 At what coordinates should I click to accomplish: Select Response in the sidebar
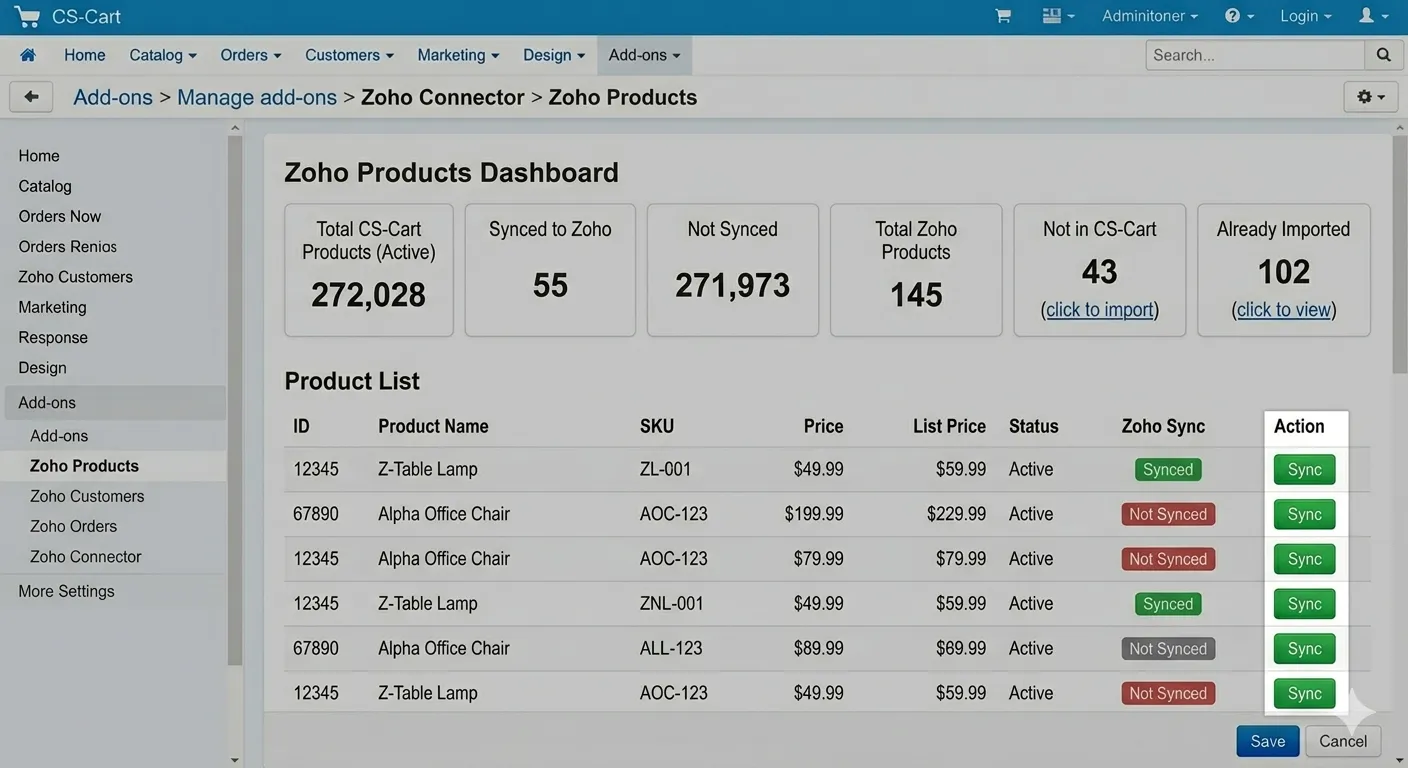click(x=53, y=337)
